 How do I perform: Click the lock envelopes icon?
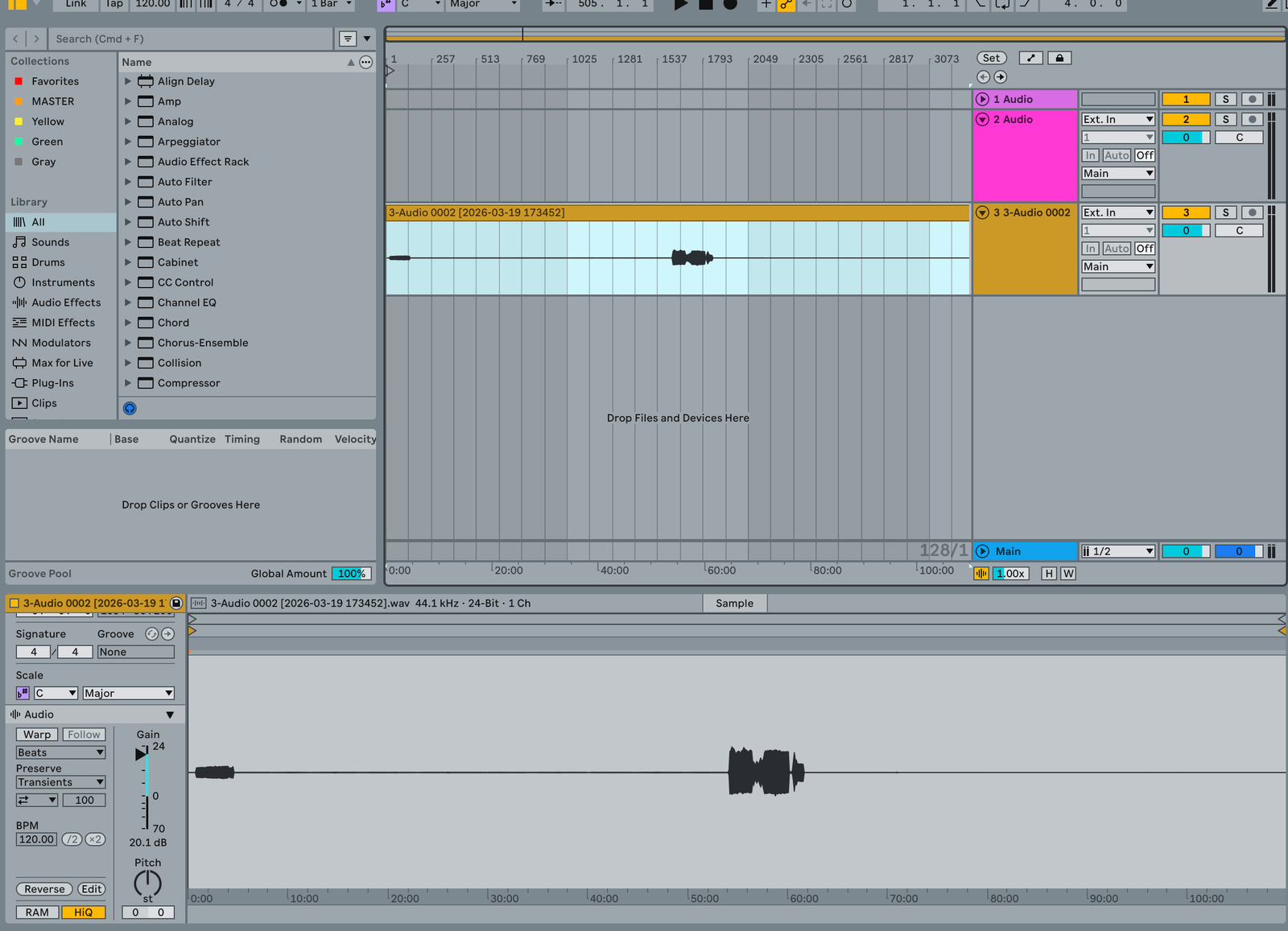[1059, 58]
